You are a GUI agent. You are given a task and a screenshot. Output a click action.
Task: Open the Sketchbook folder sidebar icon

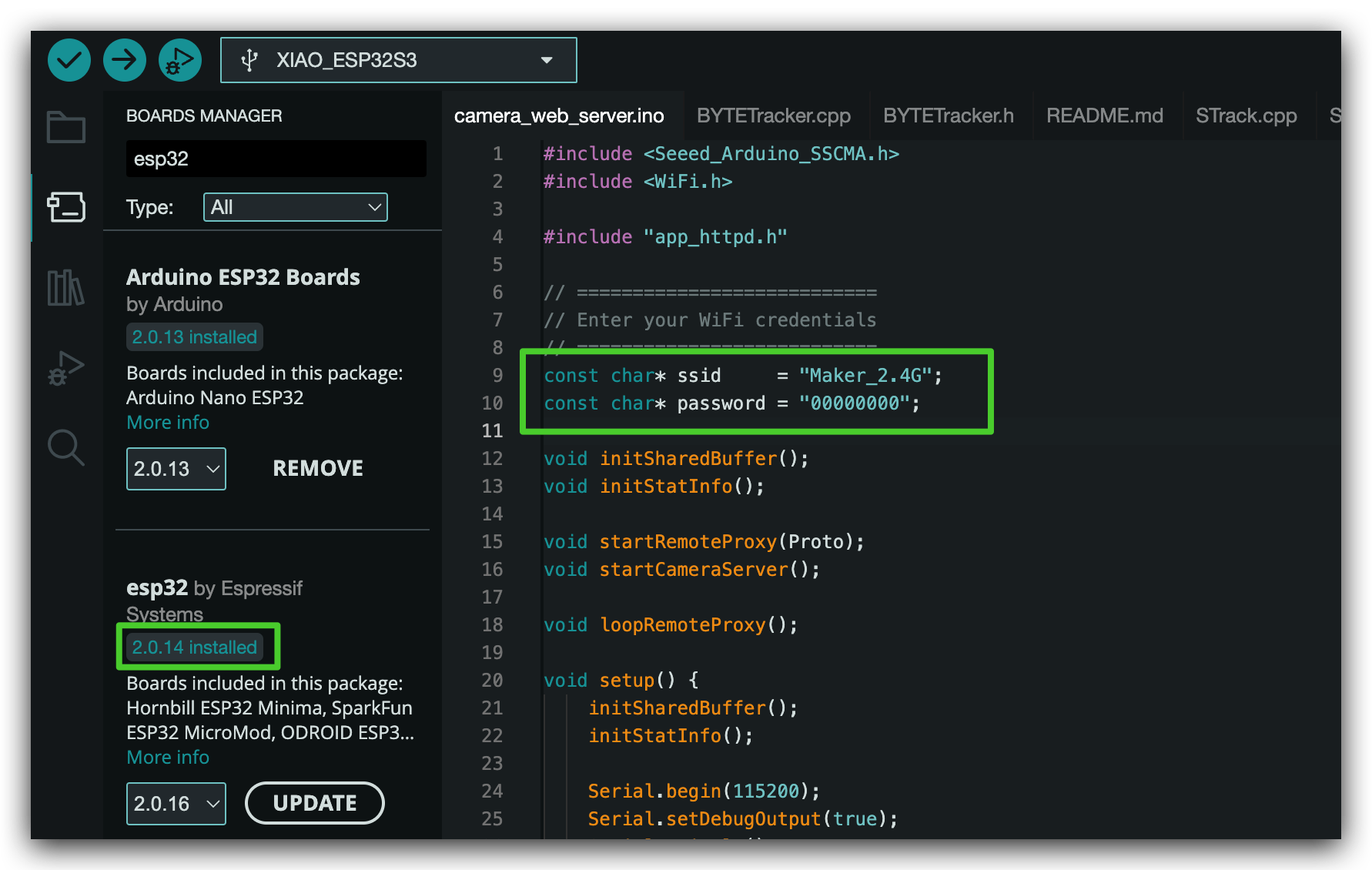[66, 127]
